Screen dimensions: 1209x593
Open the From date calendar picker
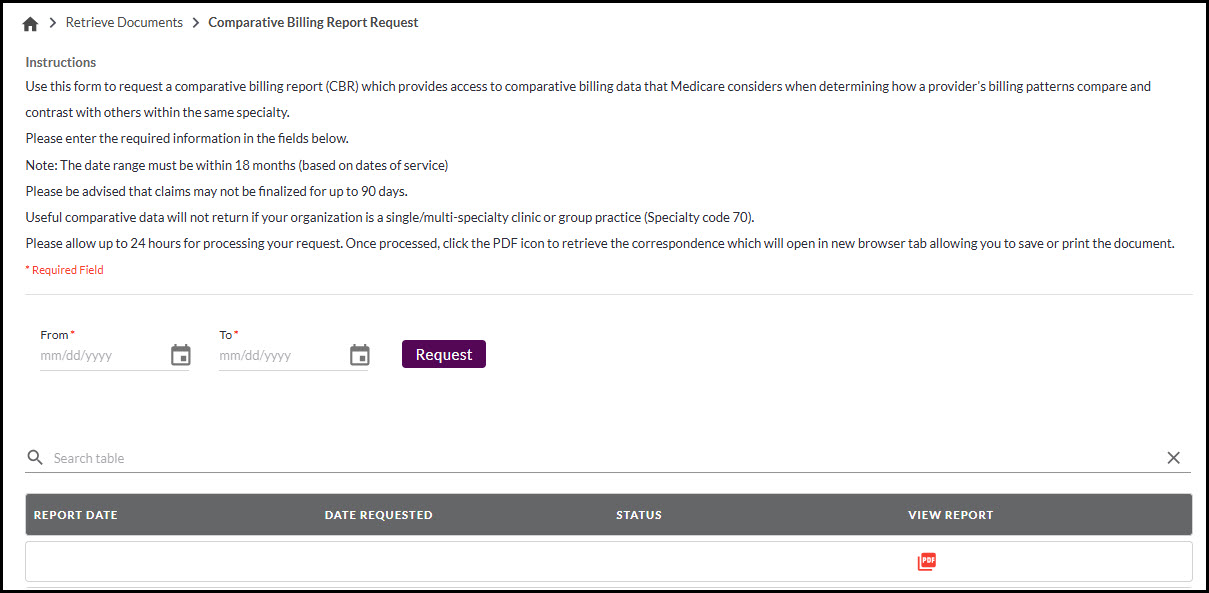(181, 355)
